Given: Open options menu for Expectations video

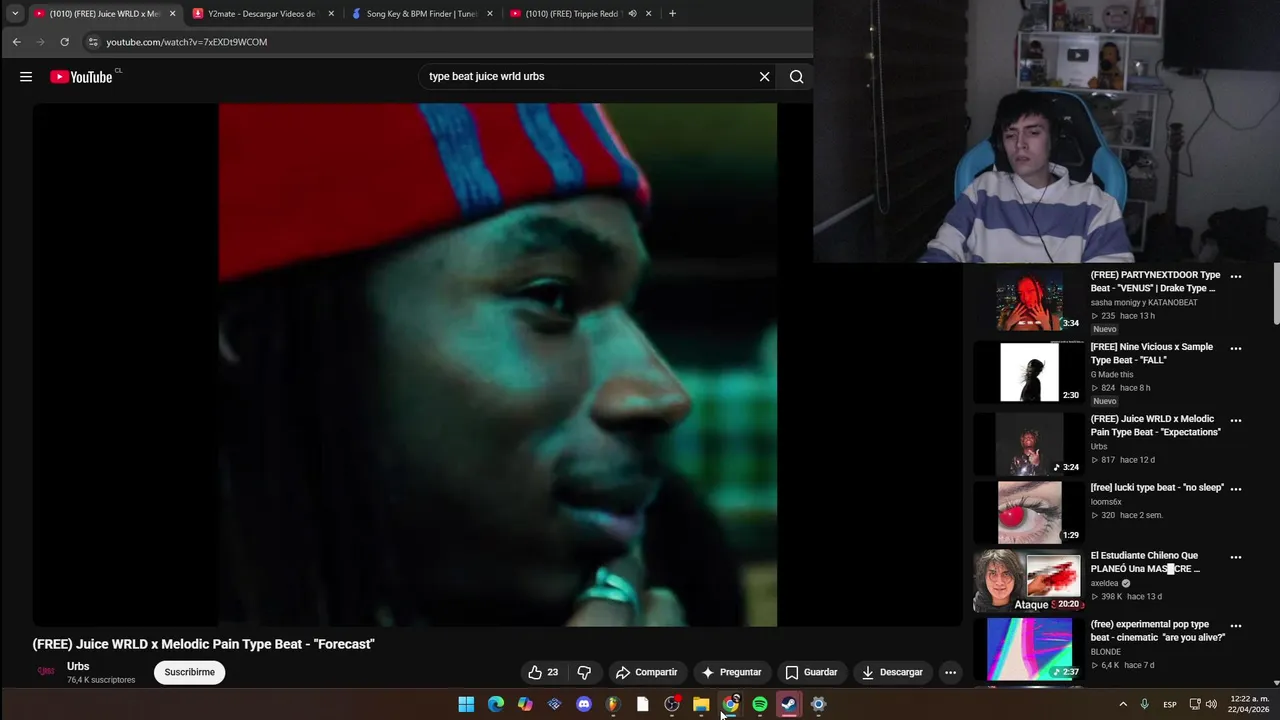Looking at the screenshot, I should pyautogui.click(x=1236, y=420).
